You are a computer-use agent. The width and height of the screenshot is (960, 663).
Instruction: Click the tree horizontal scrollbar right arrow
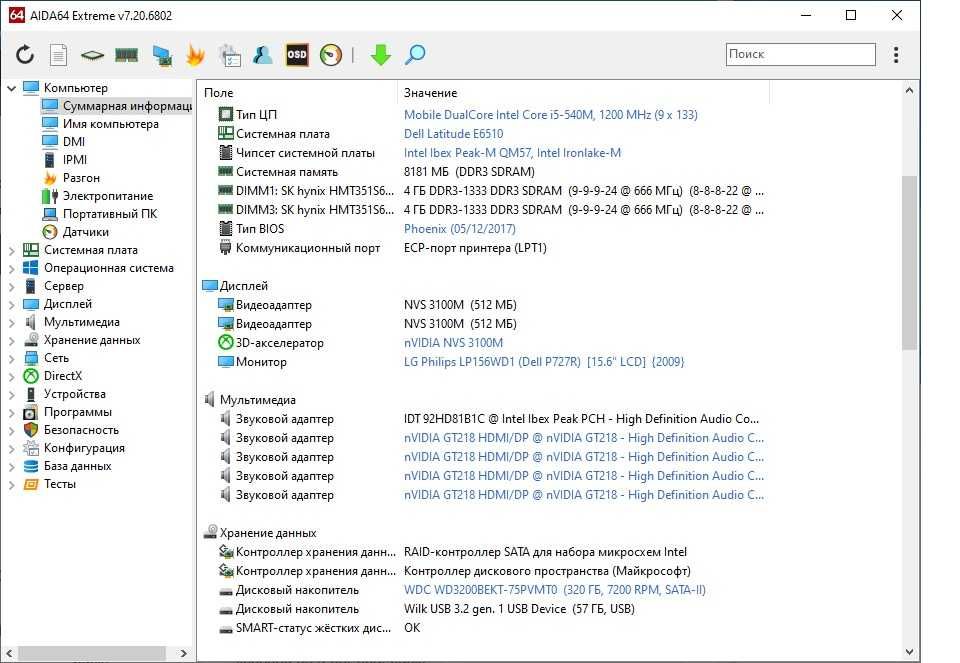tap(183, 653)
